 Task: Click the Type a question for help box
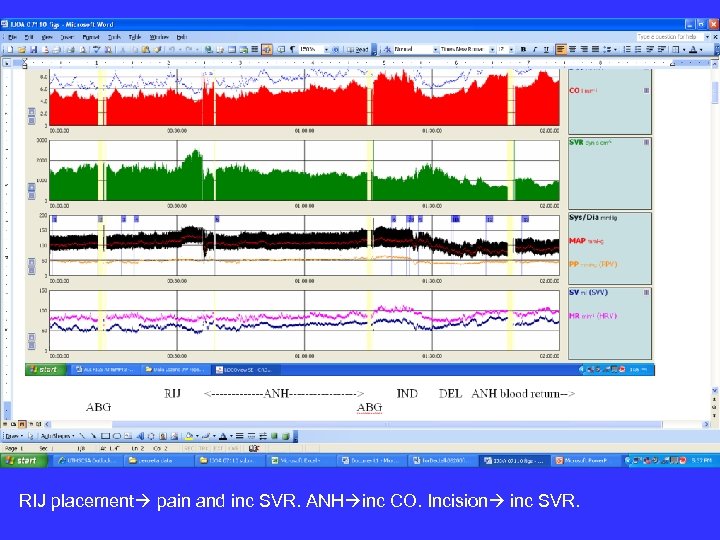point(669,36)
